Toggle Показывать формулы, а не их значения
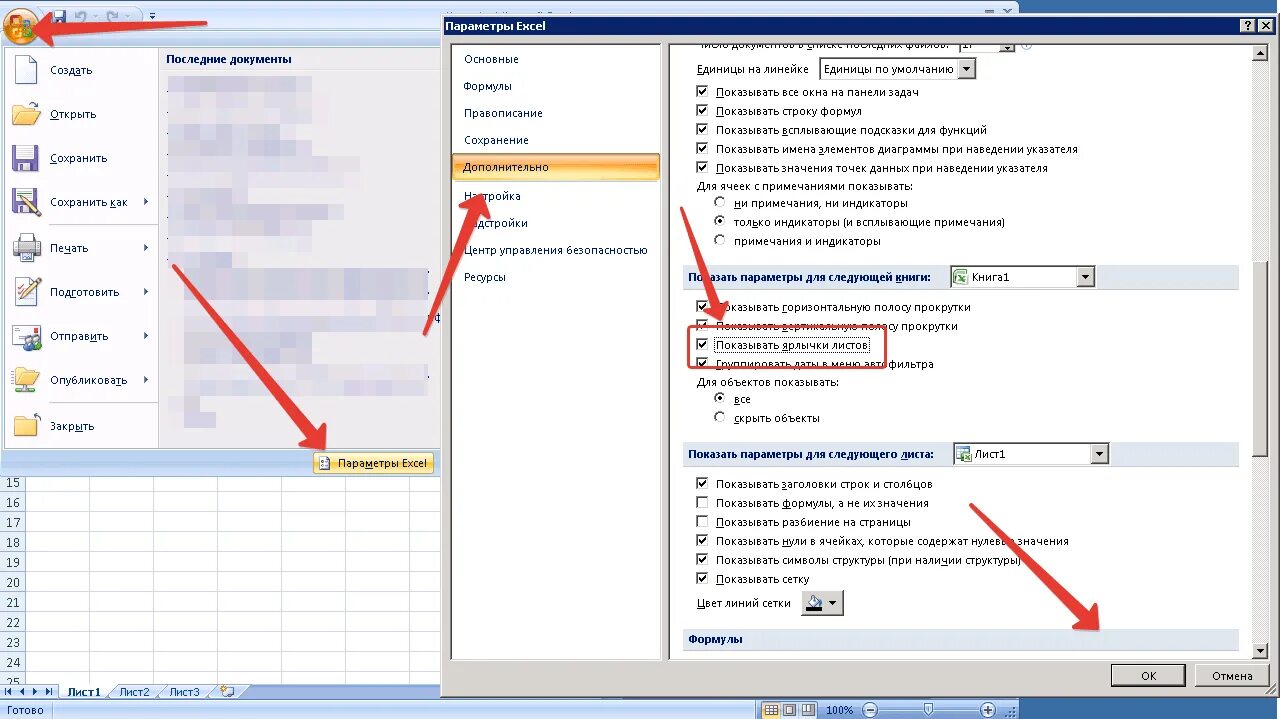1281x719 pixels. tap(703, 503)
